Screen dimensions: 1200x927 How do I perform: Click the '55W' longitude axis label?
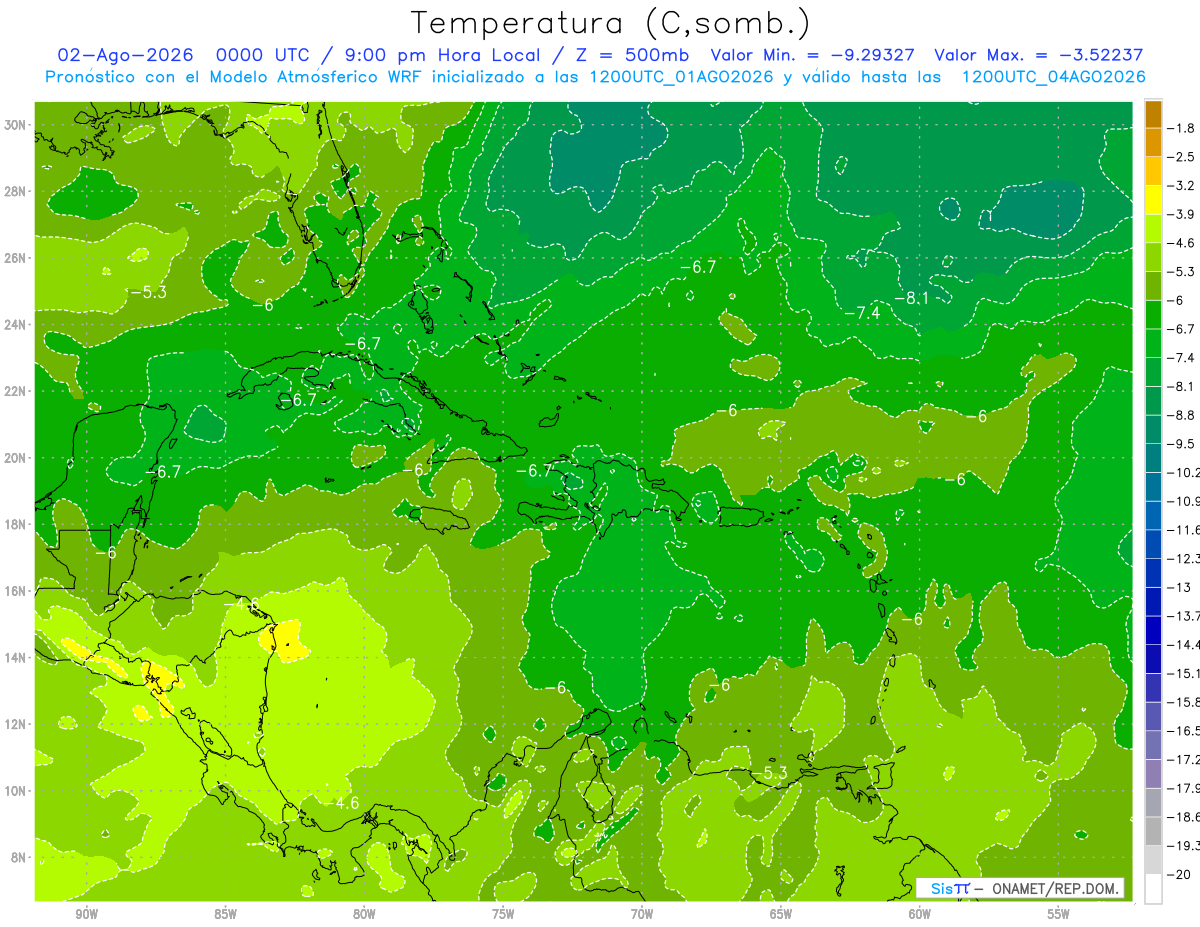click(x=1059, y=913)
